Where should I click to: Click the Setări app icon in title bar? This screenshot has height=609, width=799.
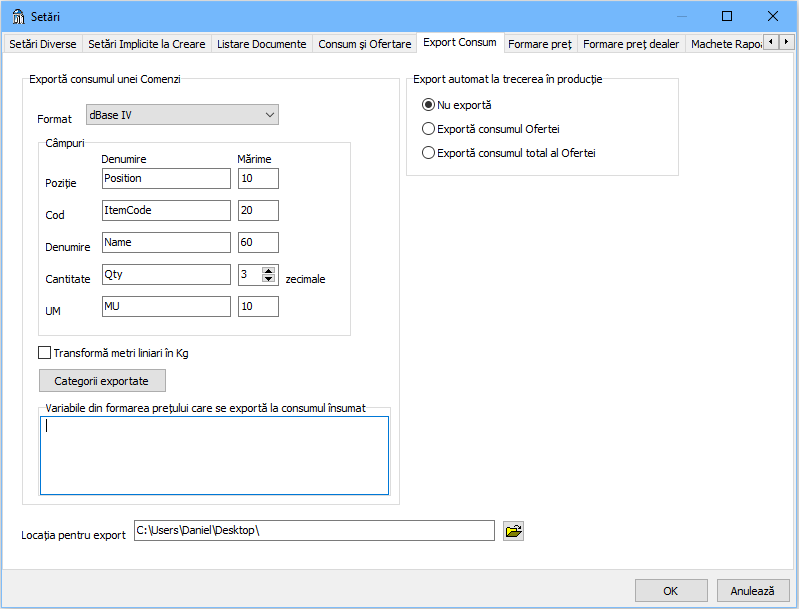[x=18, y=16]
